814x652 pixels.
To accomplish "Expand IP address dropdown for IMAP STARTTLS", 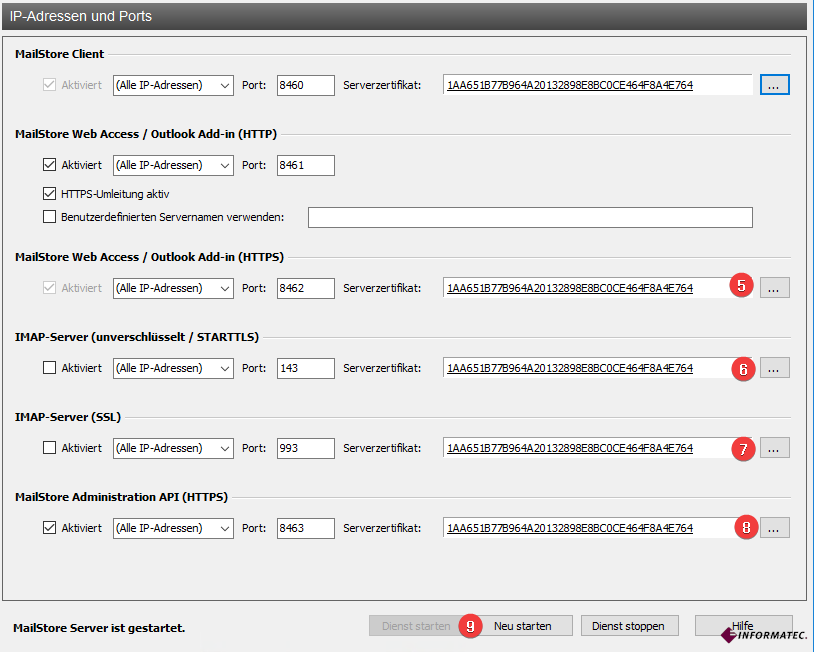I will (x=173, y=368).
